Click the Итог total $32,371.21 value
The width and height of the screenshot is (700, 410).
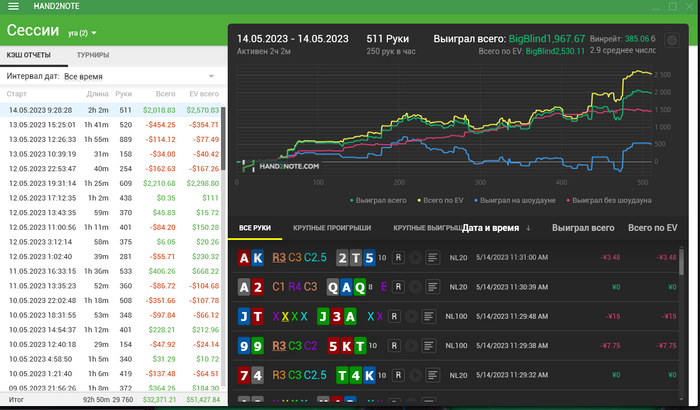(159, 400)
